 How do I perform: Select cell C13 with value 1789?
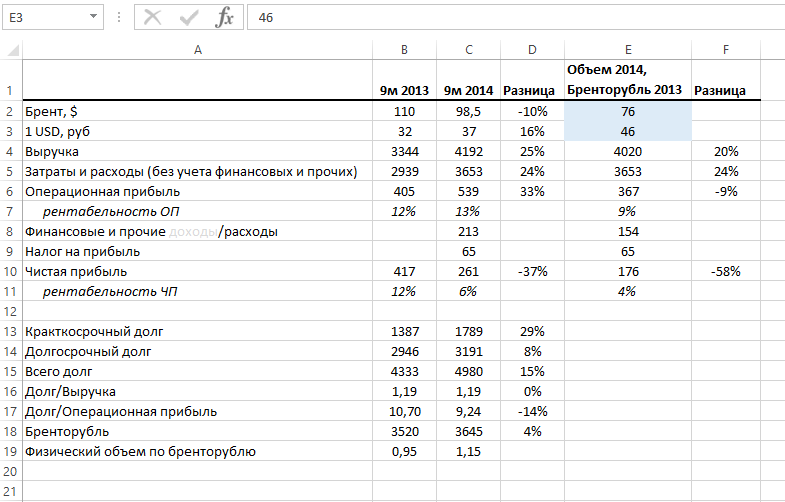point(469,331)
